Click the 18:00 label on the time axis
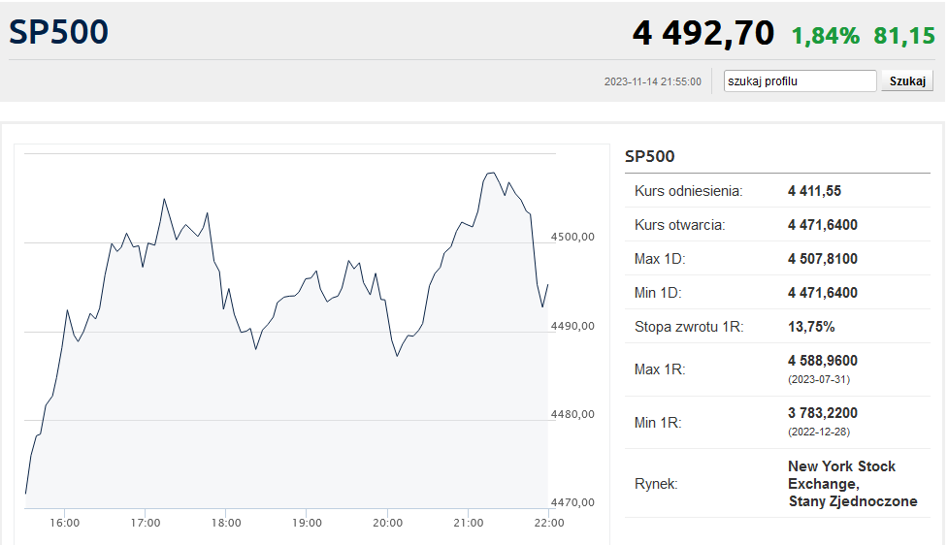The width and height of the screenshot is (948, 545). click(x=226, y=522)
